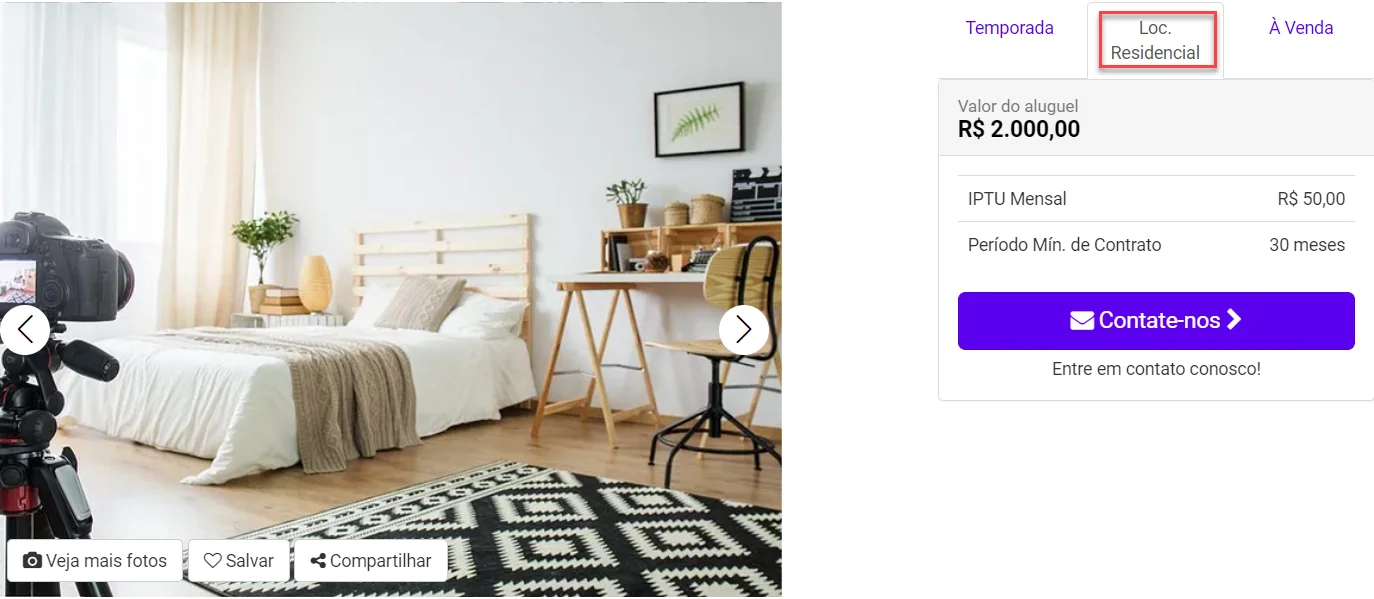
Task: Advance to next photo with right arrow
Action: (x=744, y=329)
